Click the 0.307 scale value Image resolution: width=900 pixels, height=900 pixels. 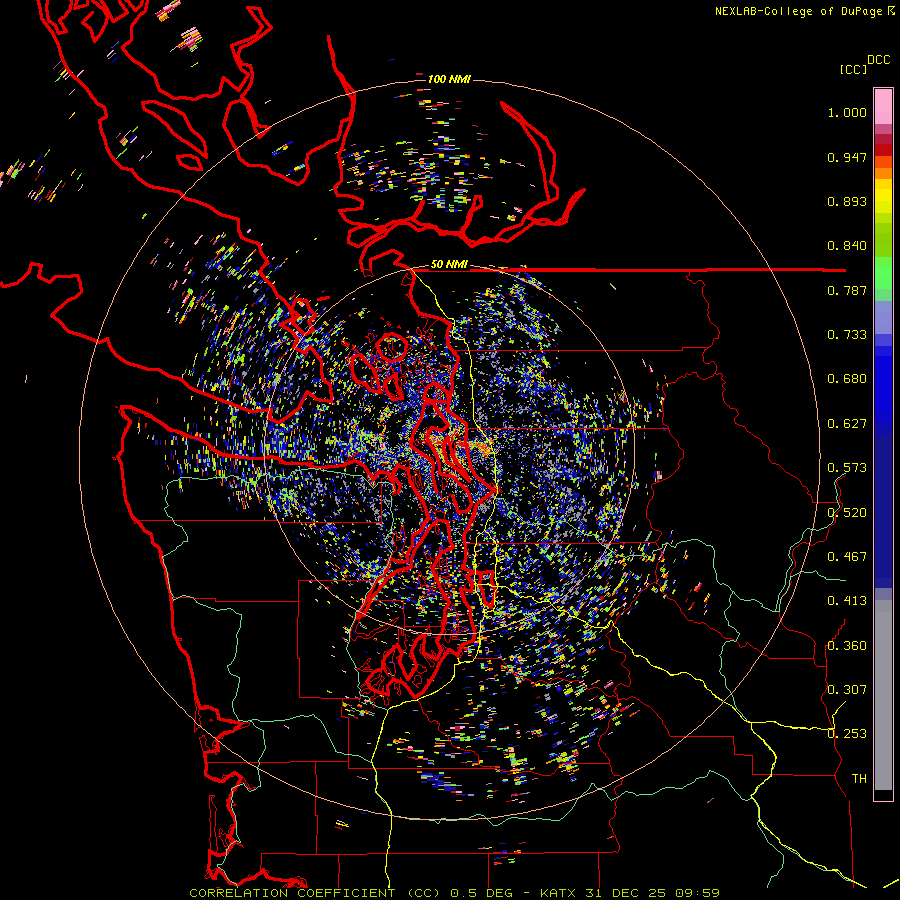pos(847,690)
